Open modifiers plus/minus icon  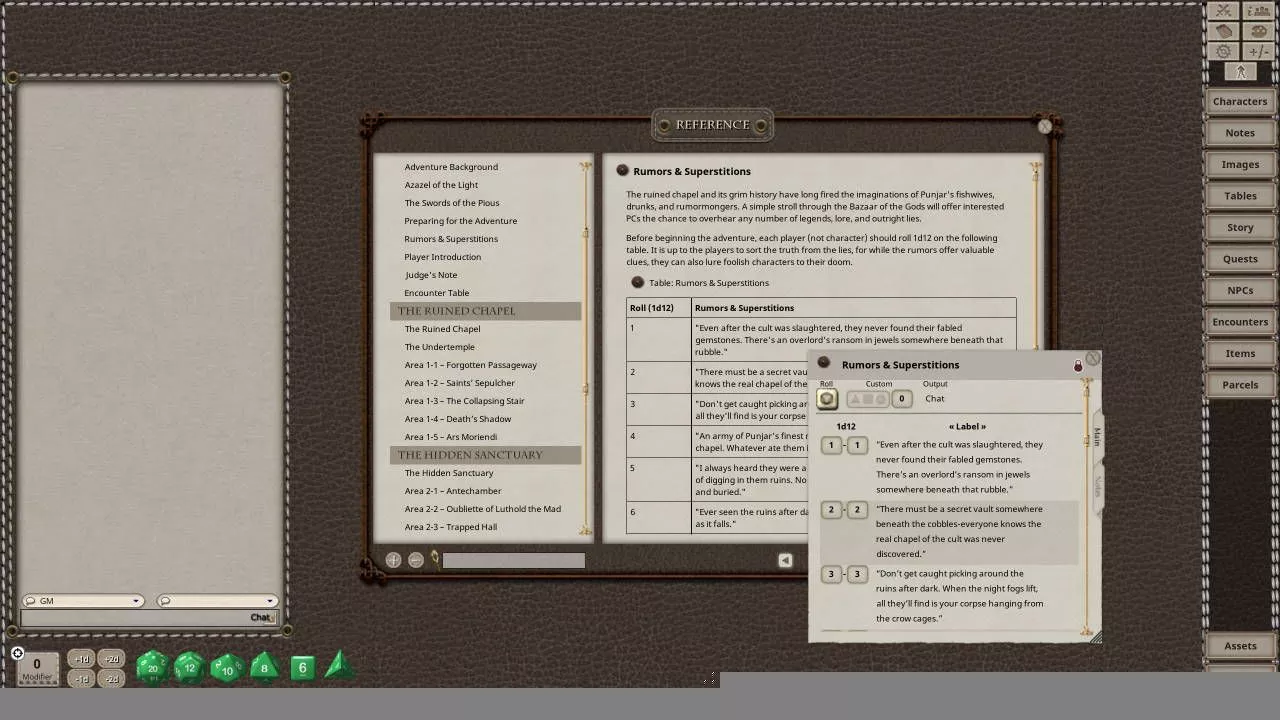pyautogui.click(x=1258, y=51)
